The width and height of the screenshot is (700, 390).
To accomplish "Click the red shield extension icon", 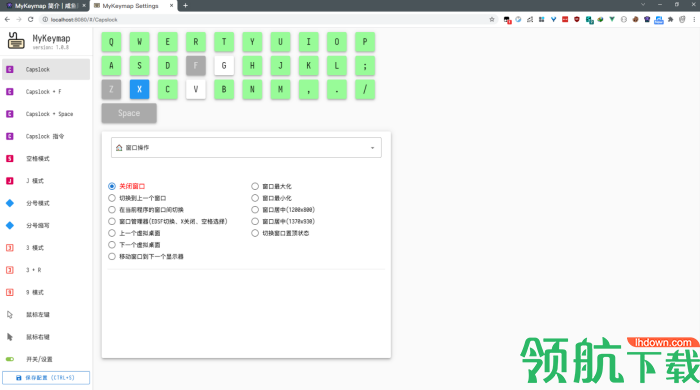I will tap(577, 19).
